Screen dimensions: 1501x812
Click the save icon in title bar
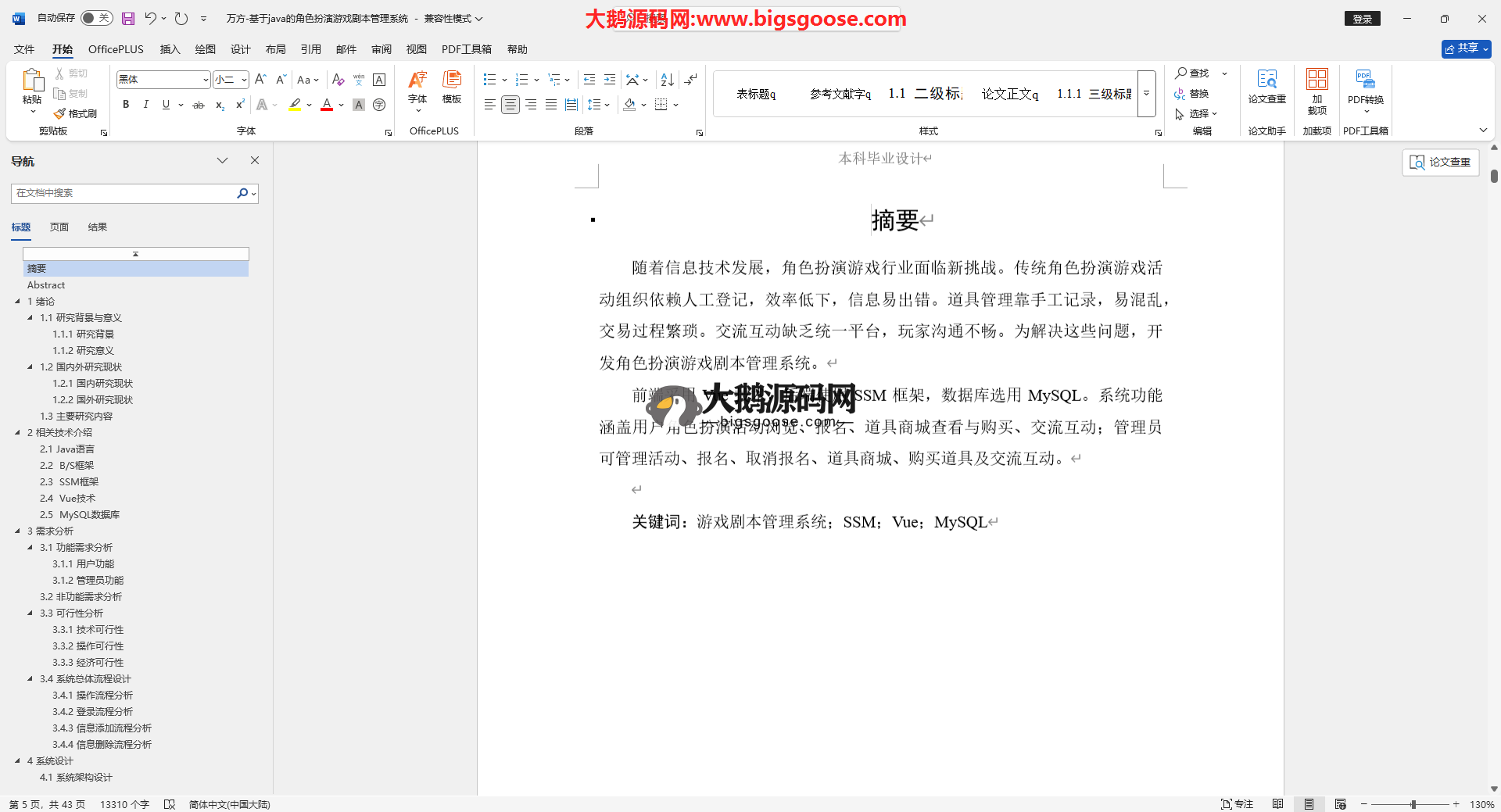pyautogui.click(x=128, y=19)
